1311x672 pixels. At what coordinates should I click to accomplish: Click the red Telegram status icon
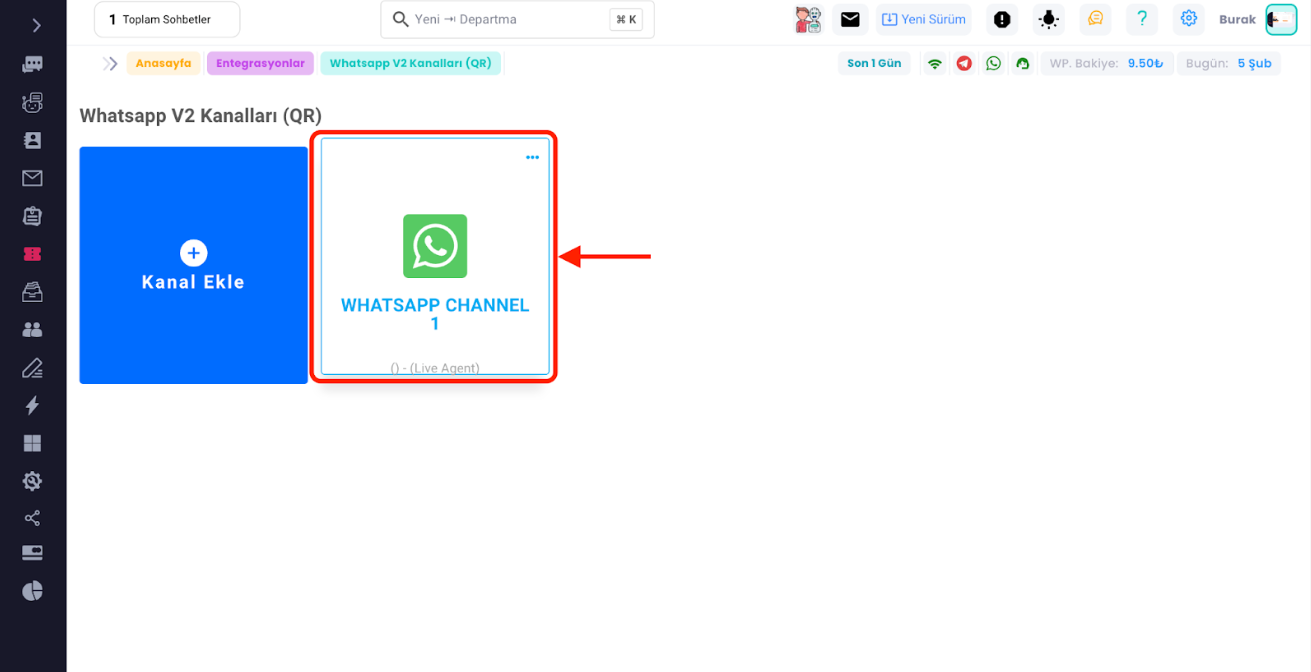pos(964,63)
